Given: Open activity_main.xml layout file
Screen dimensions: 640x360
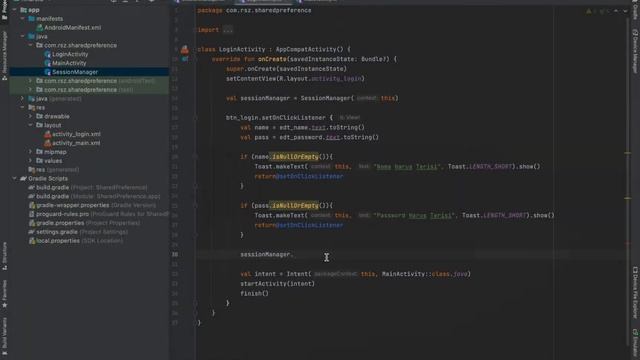Looking at the screenshot, I should pos(76,143).
